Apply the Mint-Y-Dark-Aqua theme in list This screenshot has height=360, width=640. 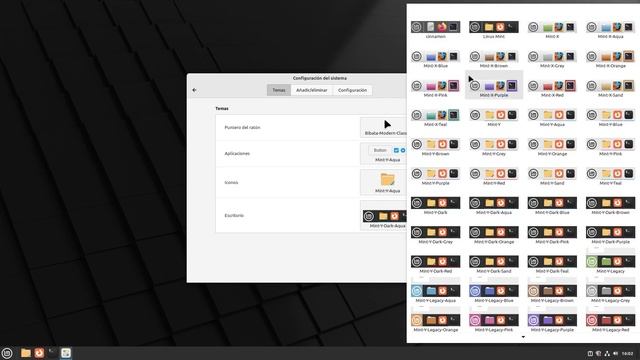tap(494, 206)
